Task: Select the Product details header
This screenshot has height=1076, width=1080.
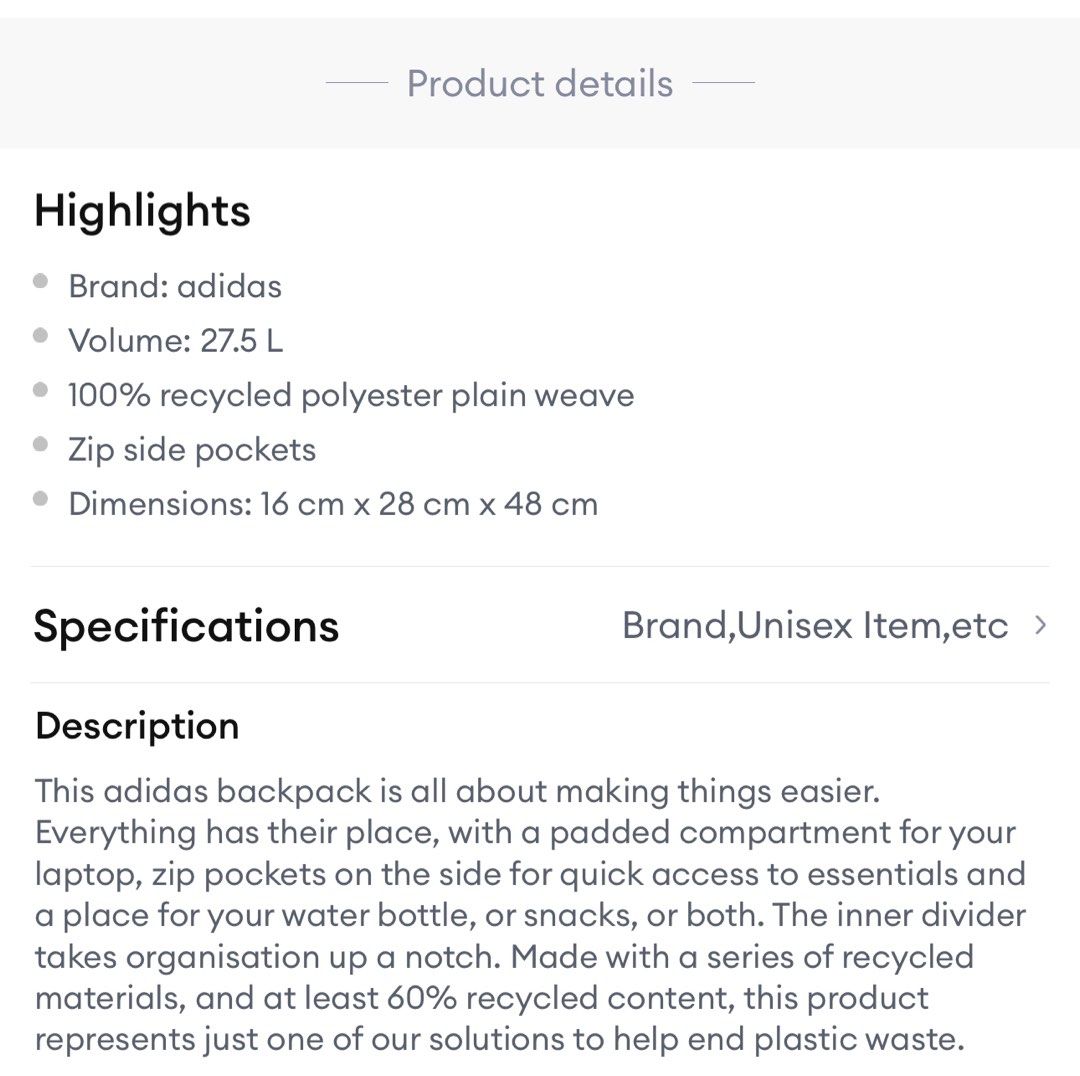Action: click(539, 83)
